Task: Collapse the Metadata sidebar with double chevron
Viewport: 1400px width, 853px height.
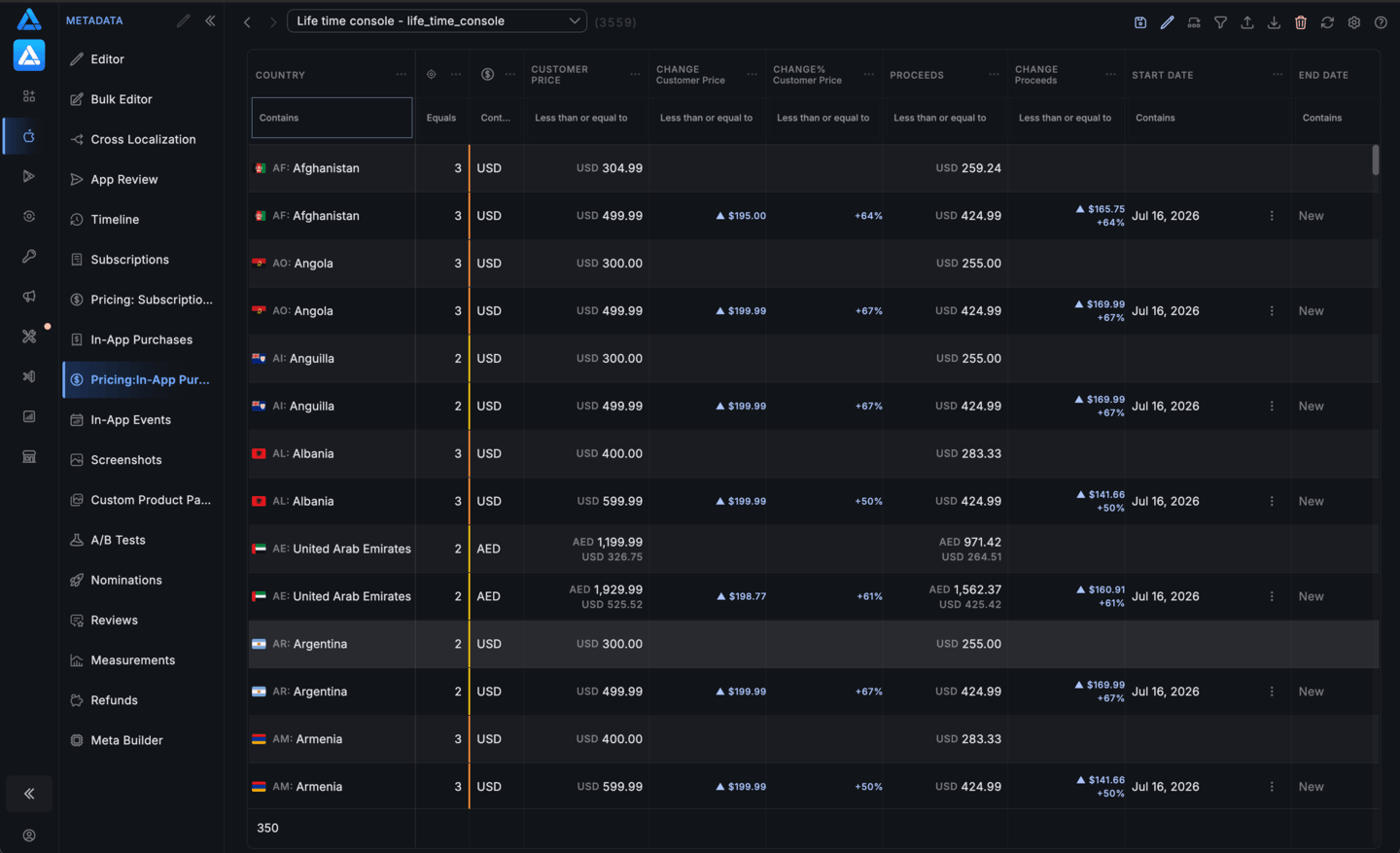Action: (210, 20)
